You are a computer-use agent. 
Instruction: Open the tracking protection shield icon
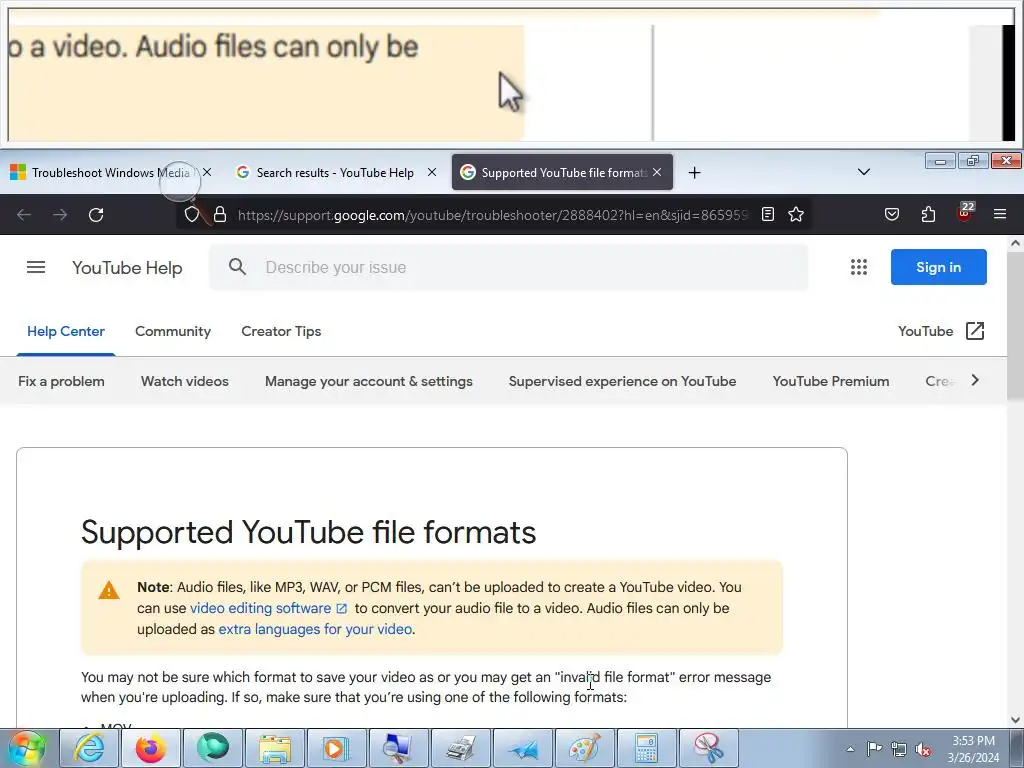click(191, 215)
